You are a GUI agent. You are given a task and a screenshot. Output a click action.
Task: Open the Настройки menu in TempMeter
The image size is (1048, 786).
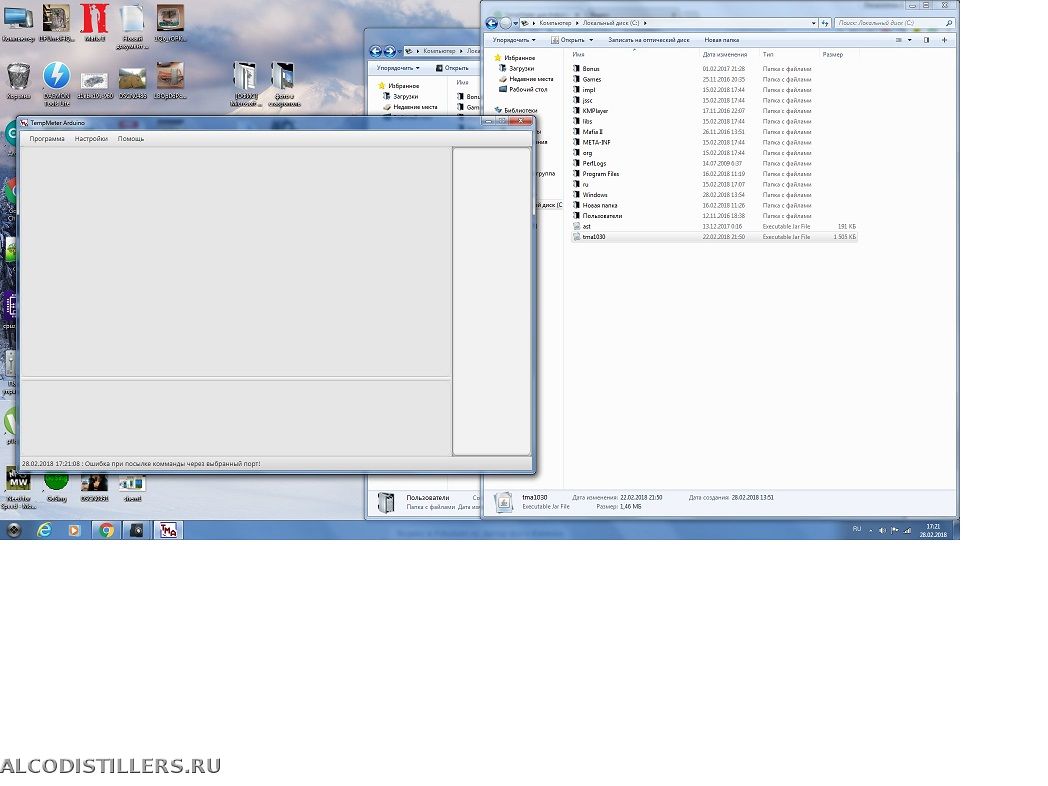coord(91,139)
